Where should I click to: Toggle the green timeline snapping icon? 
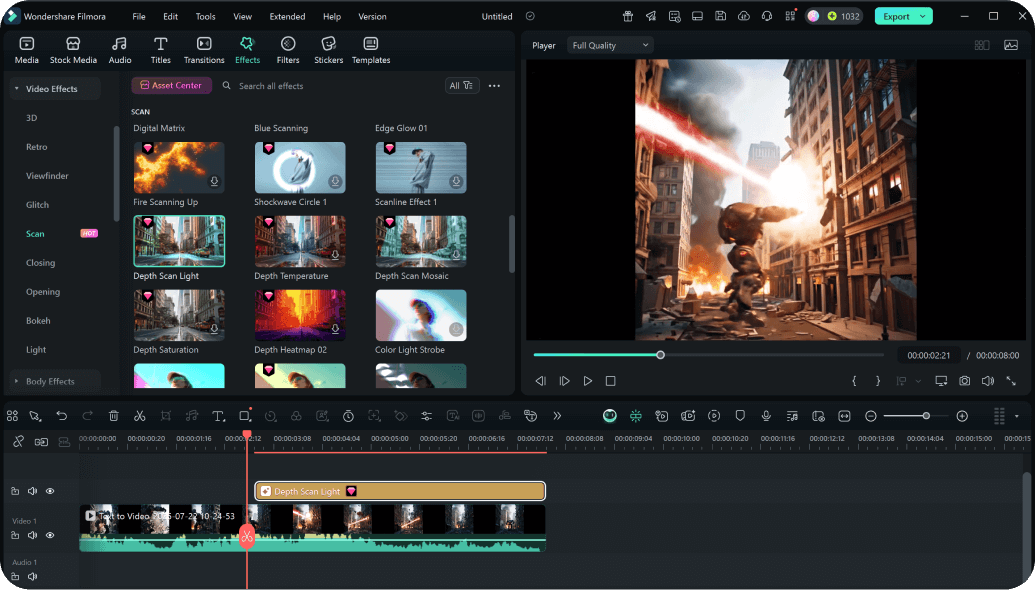(636, 416)
